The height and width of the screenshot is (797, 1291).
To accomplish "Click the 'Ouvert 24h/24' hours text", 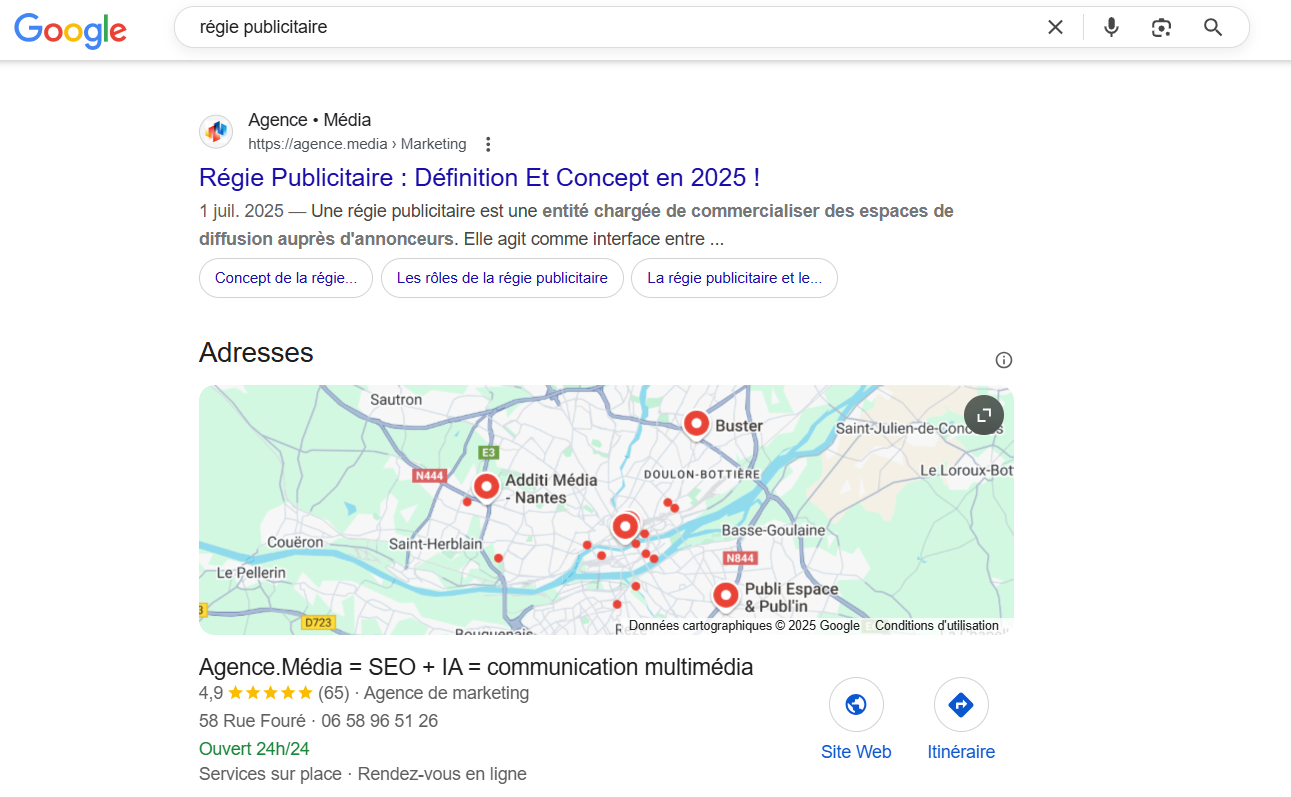I will [254, 749].
